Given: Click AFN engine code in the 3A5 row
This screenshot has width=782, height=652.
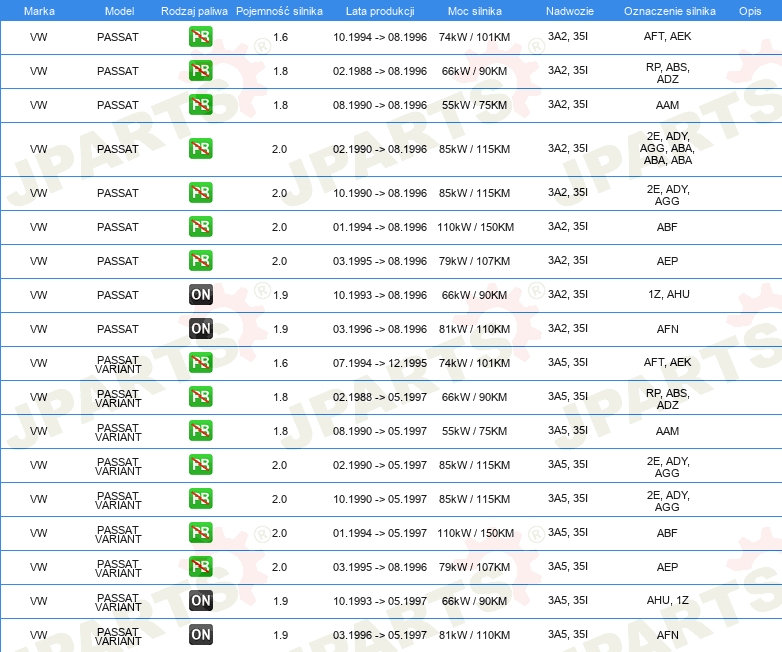Looking at the screenshot, I should coord(667,635).
